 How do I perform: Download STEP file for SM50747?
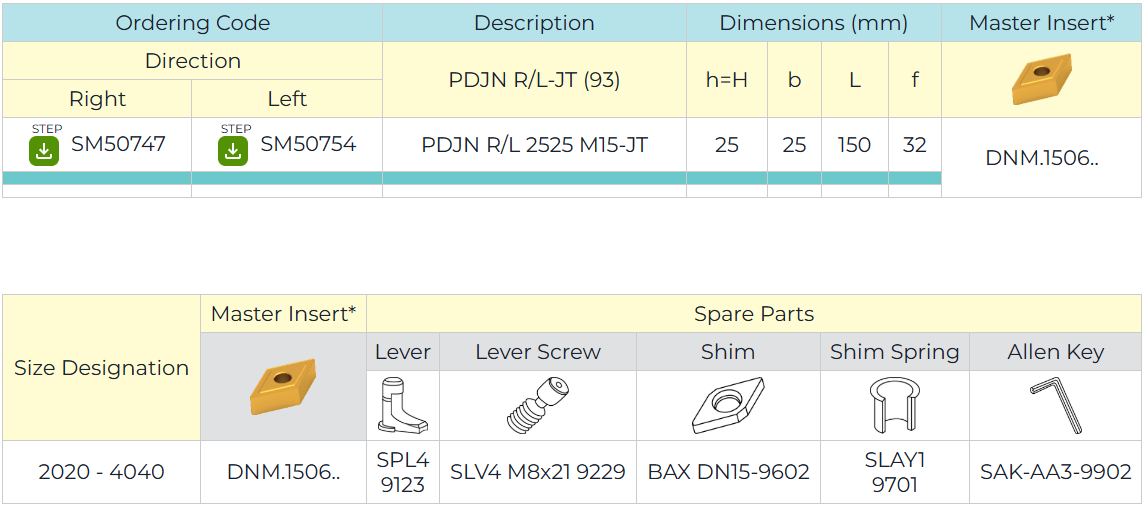[44, 150]
